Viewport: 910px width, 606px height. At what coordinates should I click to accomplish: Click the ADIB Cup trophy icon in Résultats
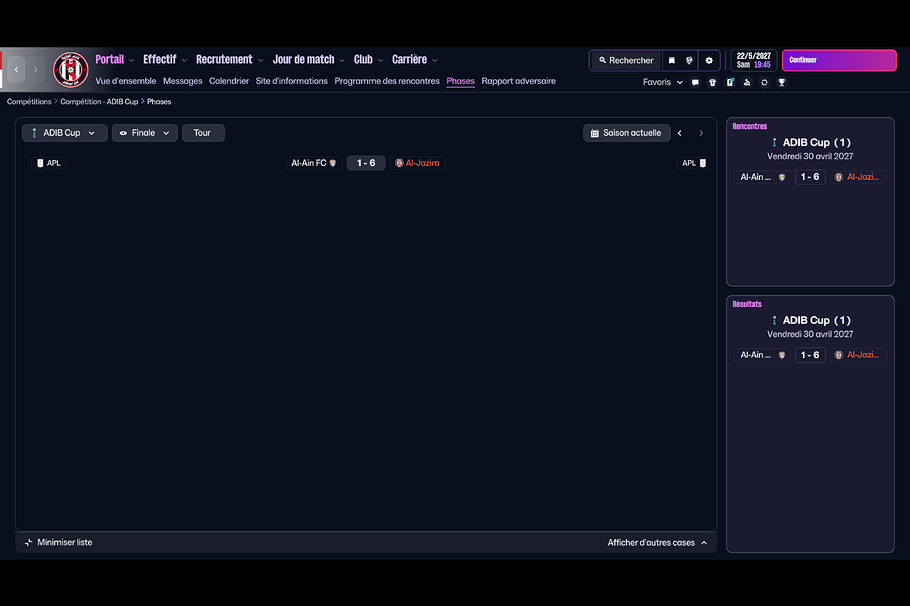click(774, 320)
